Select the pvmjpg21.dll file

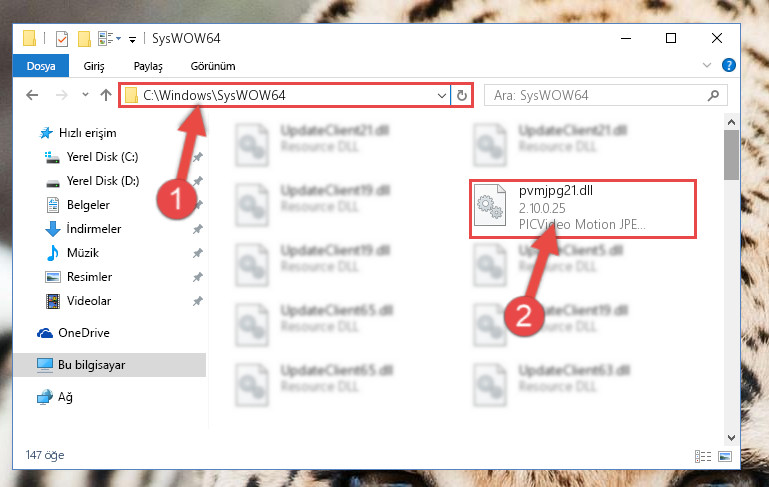pyautogui.click(x=583, y=209)
